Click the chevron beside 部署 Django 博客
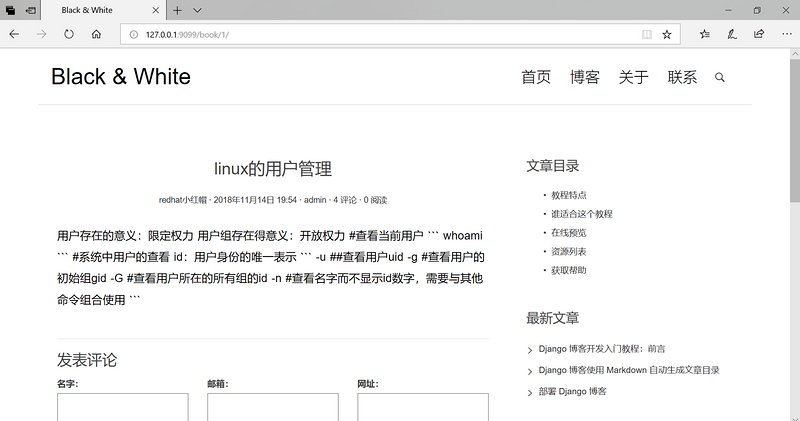This screenshot has height=421, width=800. coord(530,392)
